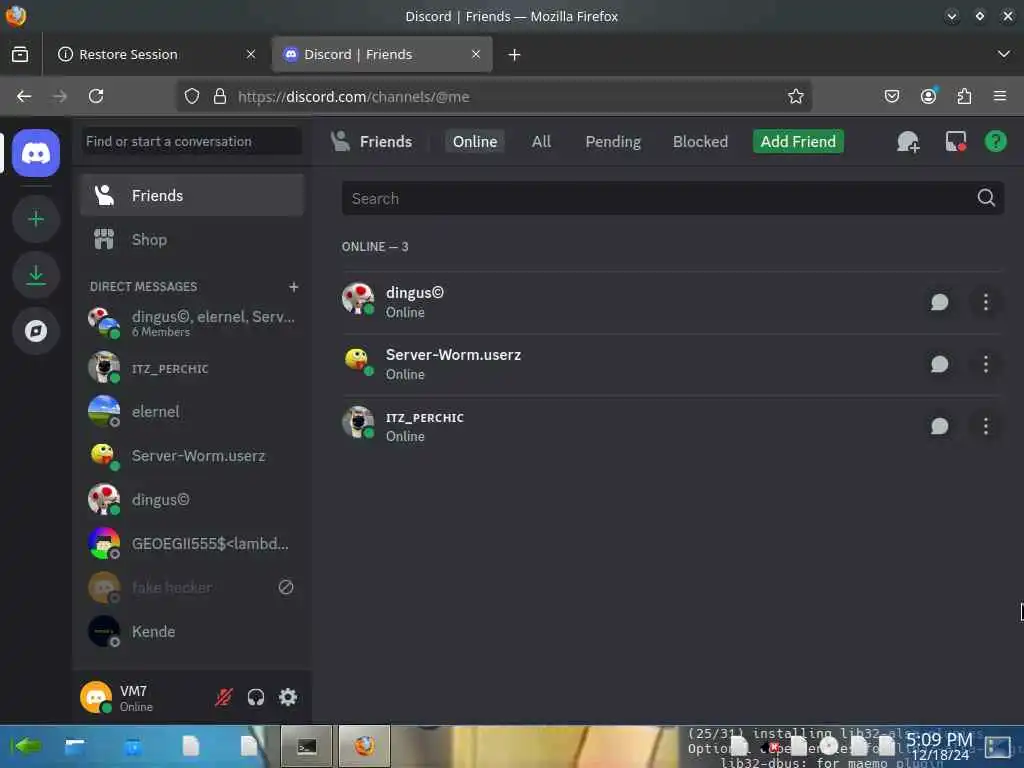Image resolution: width=1024 pixels, height=768 pixels.
Task: Open more options for ITZ_PERCHIC
Action: click(985, 426)
